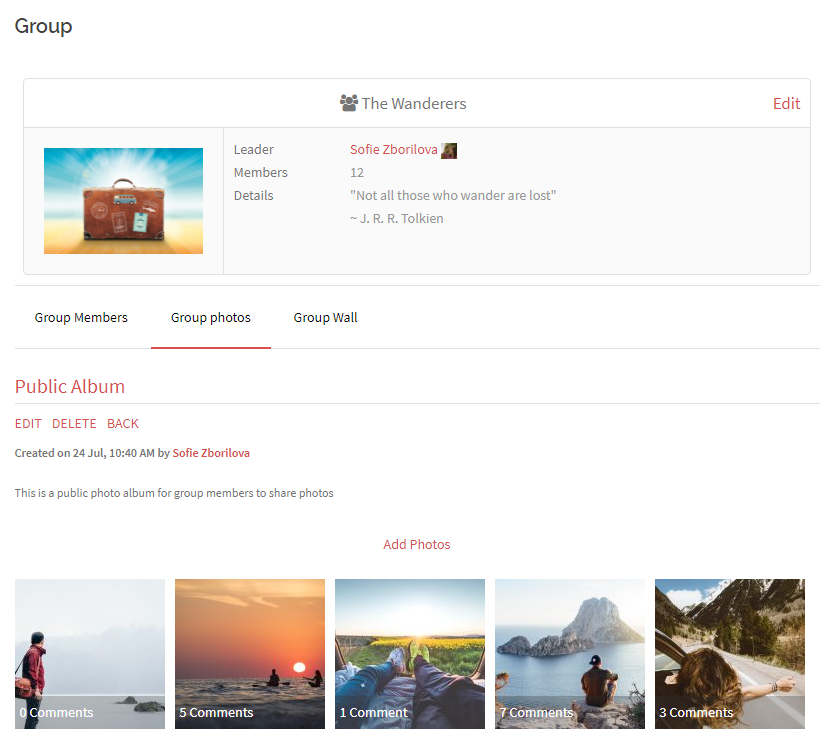The width and height of the screenshot is (834, 743).
Task: Select the Group photos tab
Action: click(x=211, y=318)
